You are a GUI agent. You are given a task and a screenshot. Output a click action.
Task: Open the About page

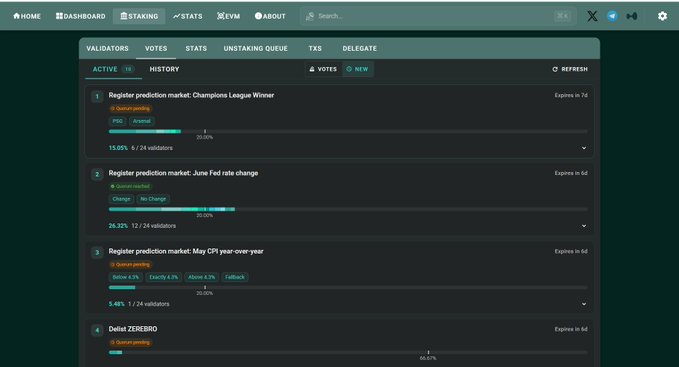pyautogui.click(x=270, y=16)
